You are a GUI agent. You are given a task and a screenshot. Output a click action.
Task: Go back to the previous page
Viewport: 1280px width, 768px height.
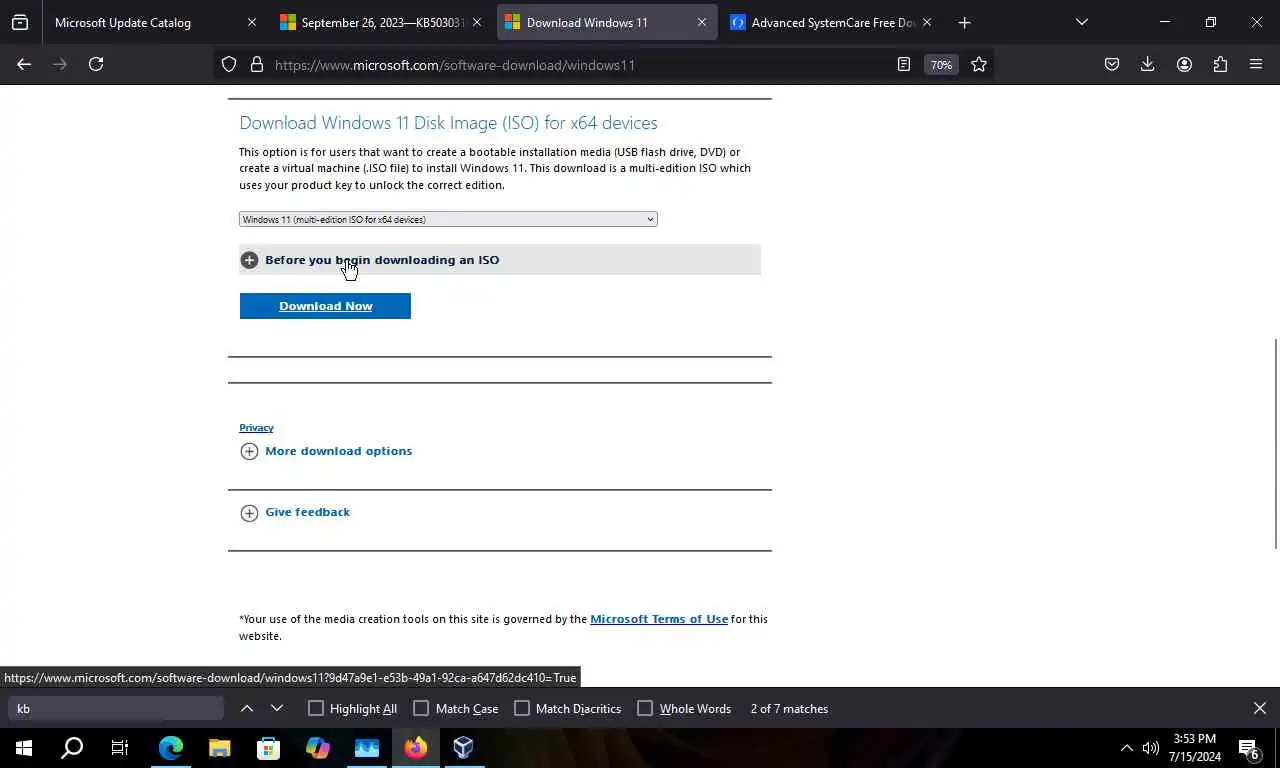click(x=24, y=64)
